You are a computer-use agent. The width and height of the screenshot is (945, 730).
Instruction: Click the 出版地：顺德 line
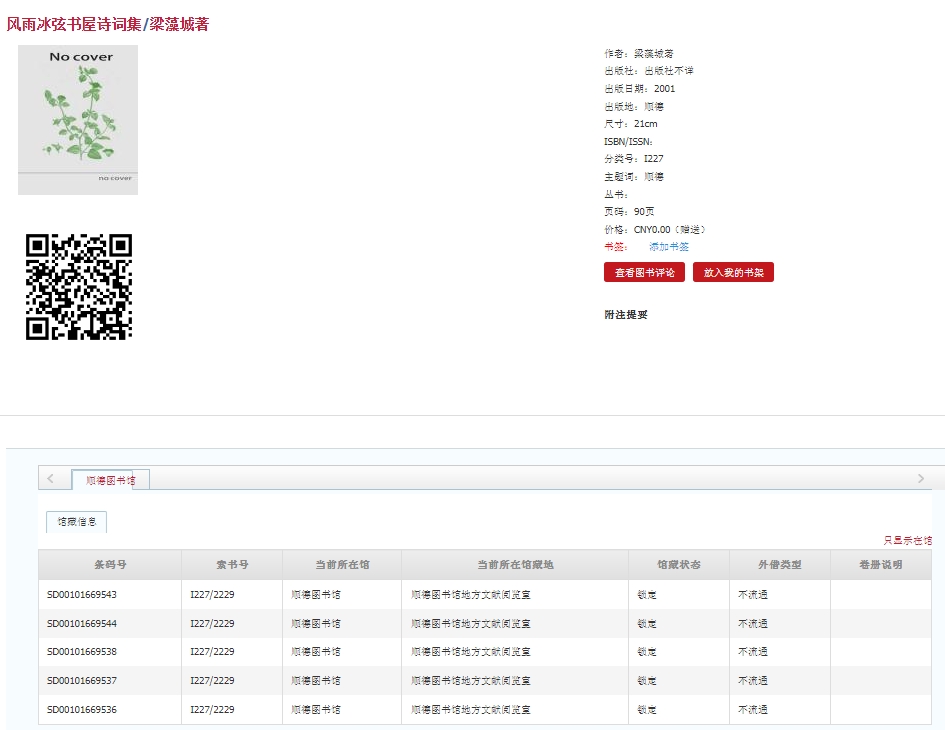click(634, 107)
